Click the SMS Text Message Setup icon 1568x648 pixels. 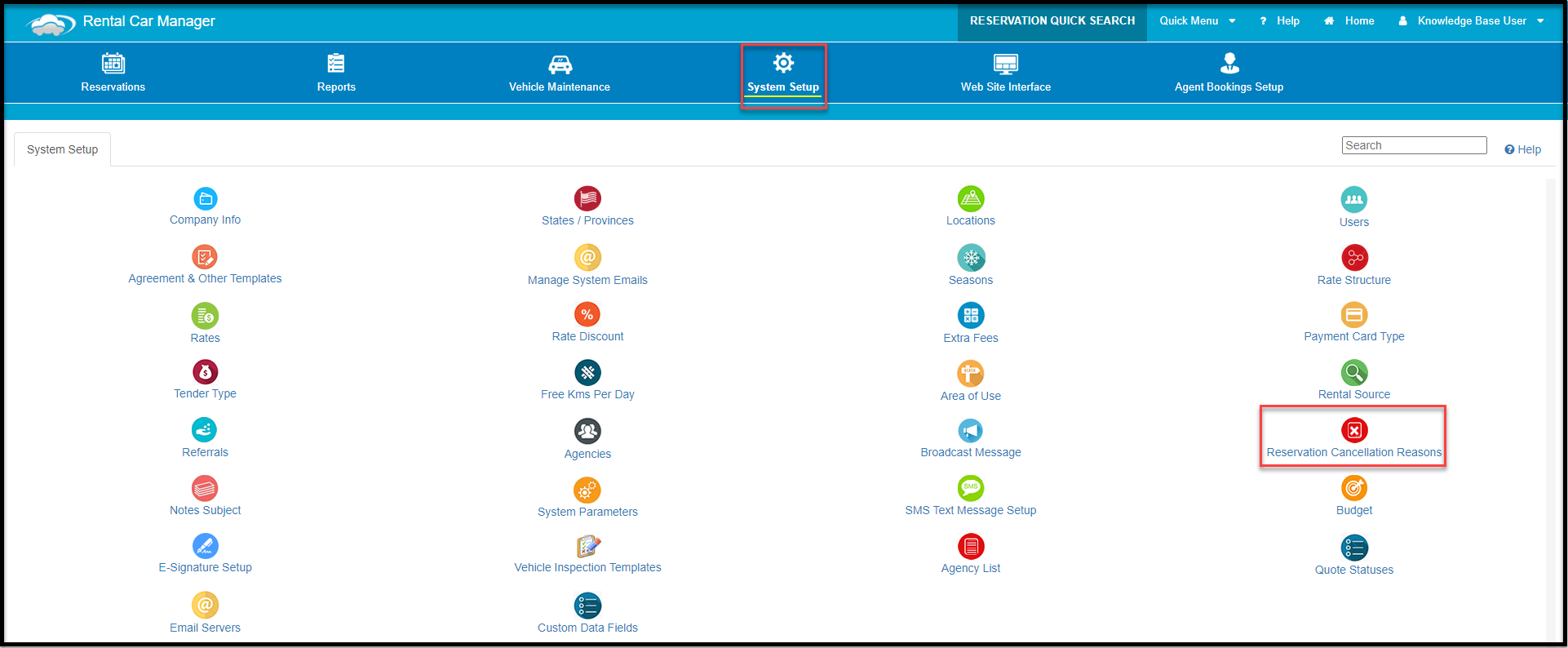[x=971, y=488]
